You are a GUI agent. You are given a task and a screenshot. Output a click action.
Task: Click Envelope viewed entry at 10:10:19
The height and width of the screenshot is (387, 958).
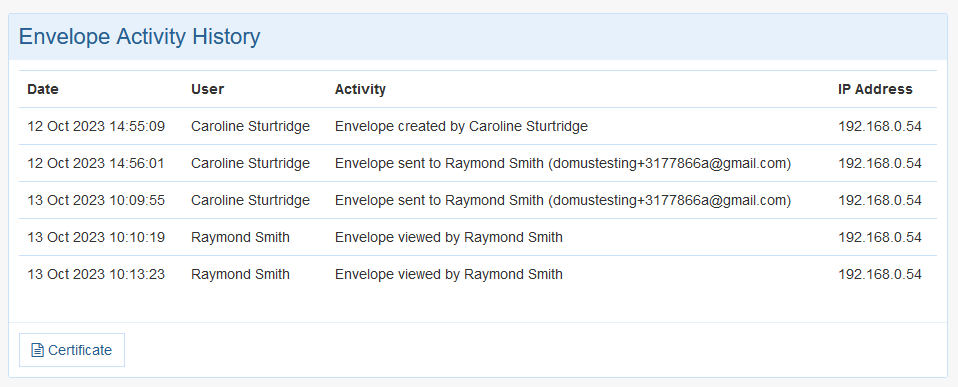coord(448,237)
